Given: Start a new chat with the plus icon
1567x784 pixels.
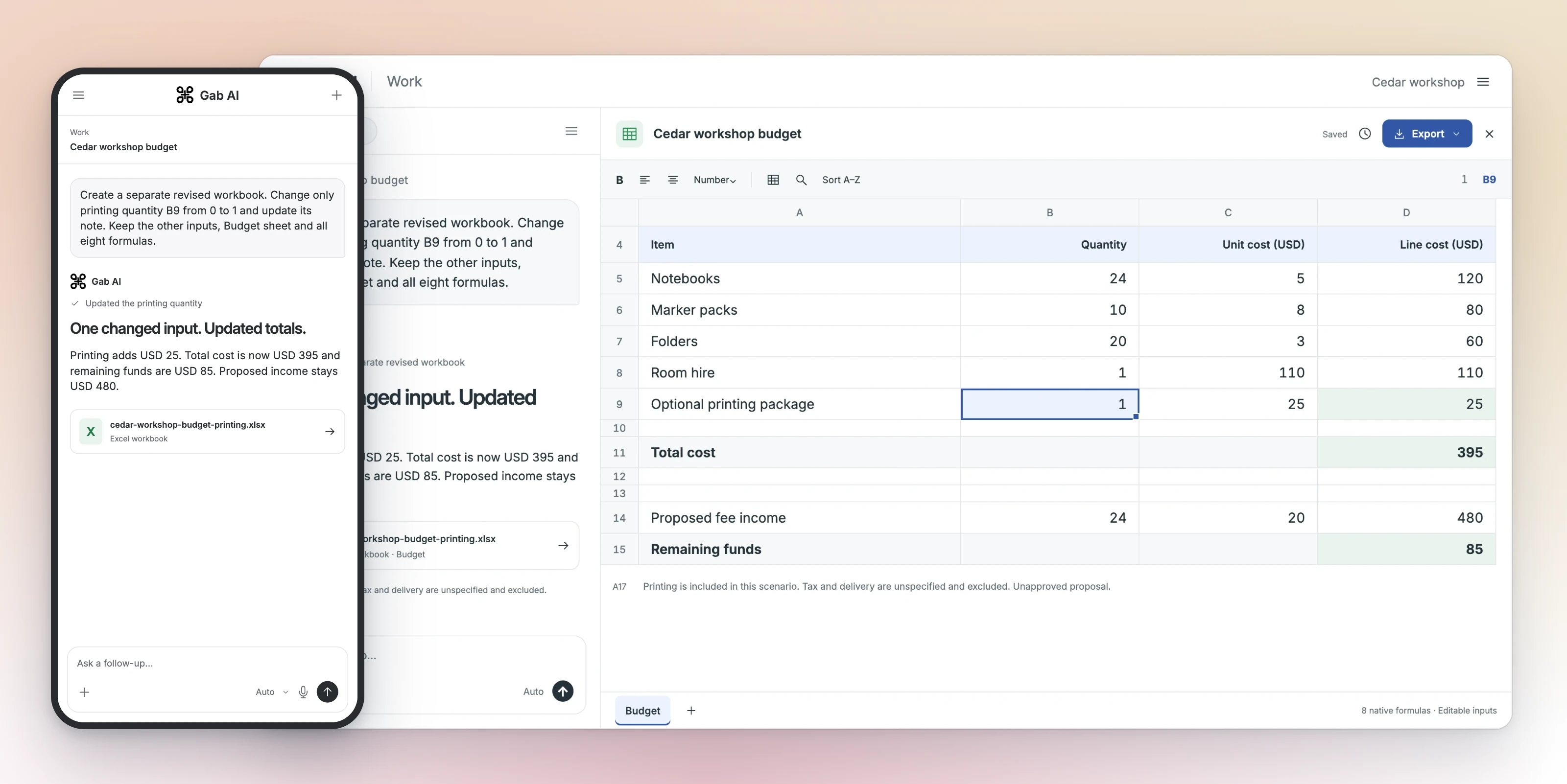Looking at the screenshot, I should tap(336, 95).
